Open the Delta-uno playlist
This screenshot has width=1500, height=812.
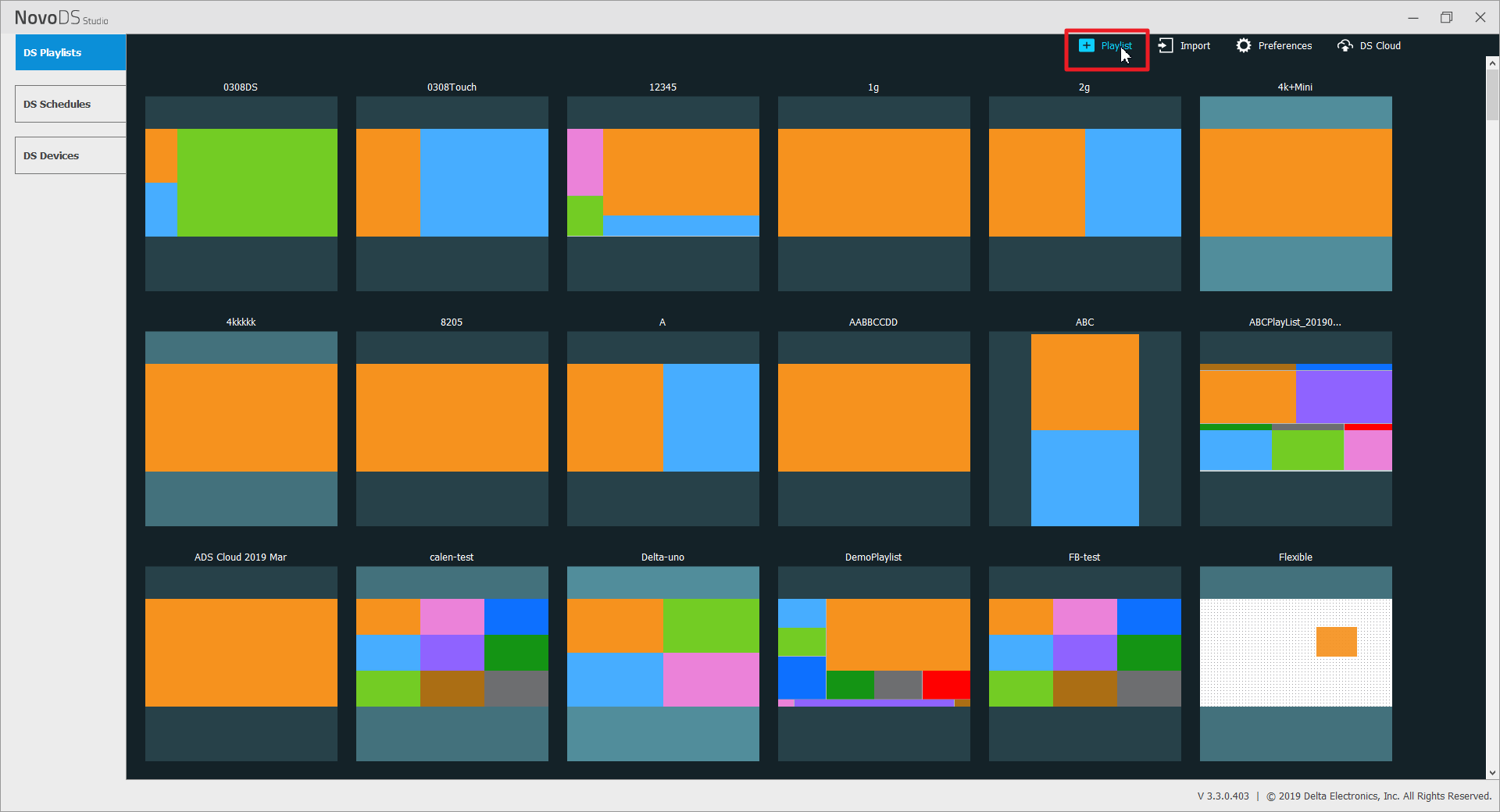(x=662, y=663)
